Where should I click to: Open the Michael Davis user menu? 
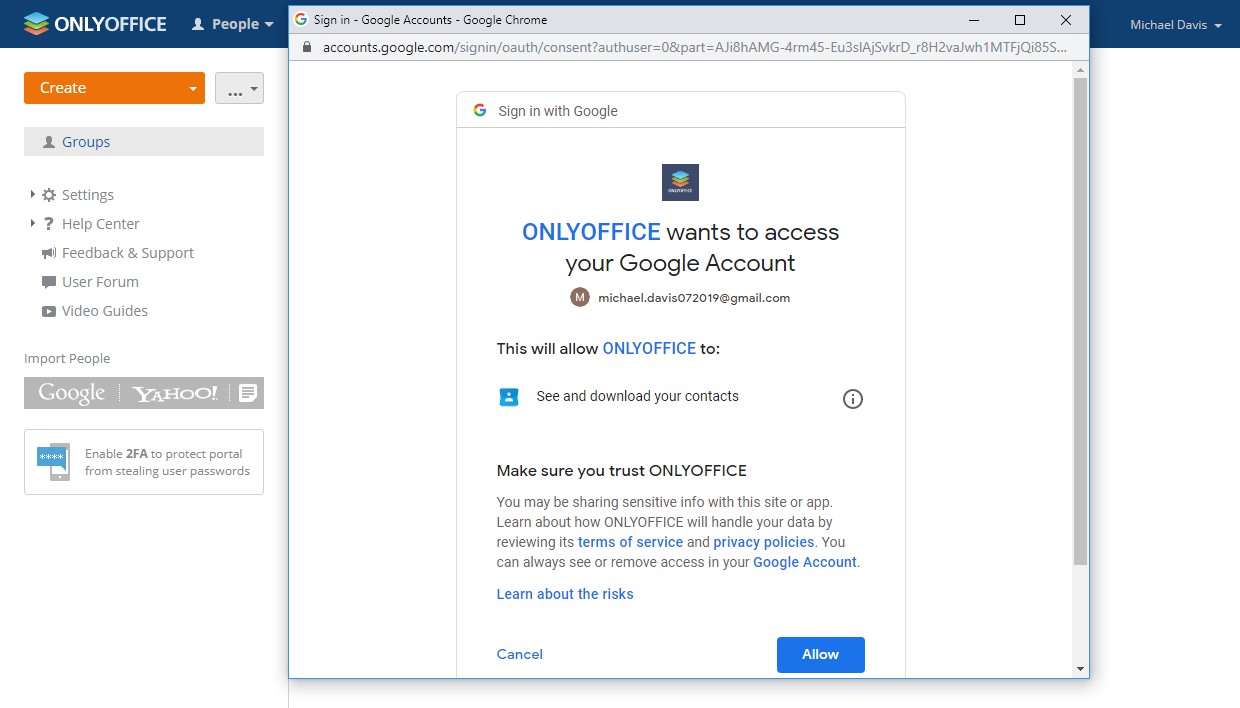pos(1175,24)
